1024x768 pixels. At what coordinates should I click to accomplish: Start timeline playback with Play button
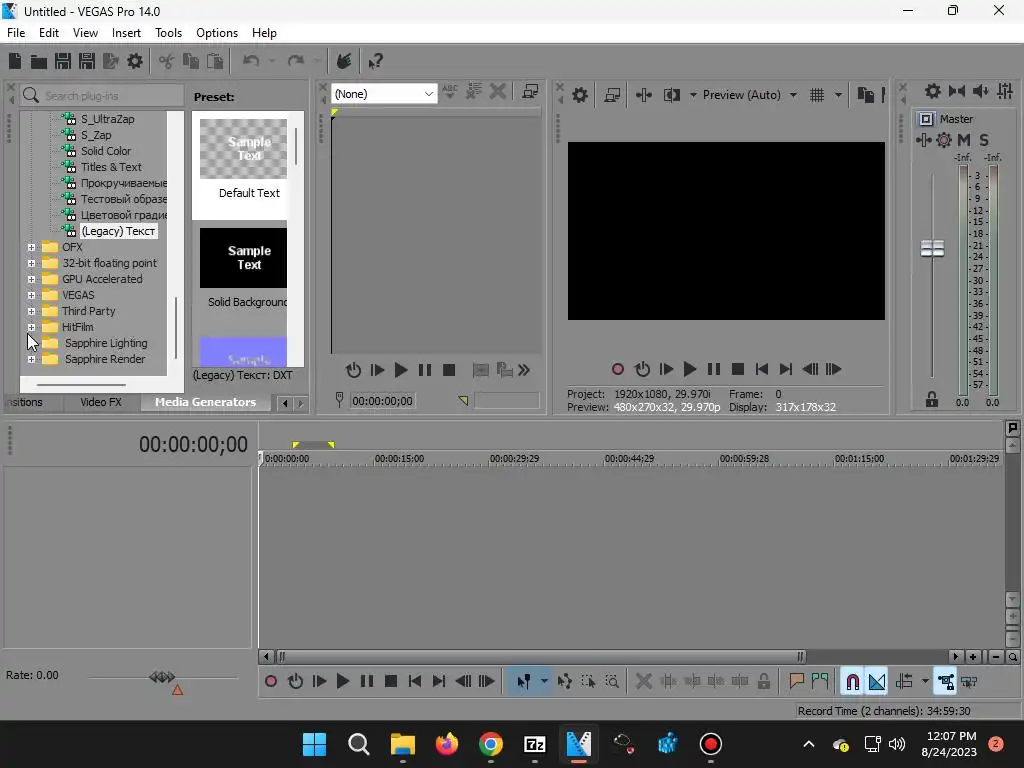coord(342,682)
